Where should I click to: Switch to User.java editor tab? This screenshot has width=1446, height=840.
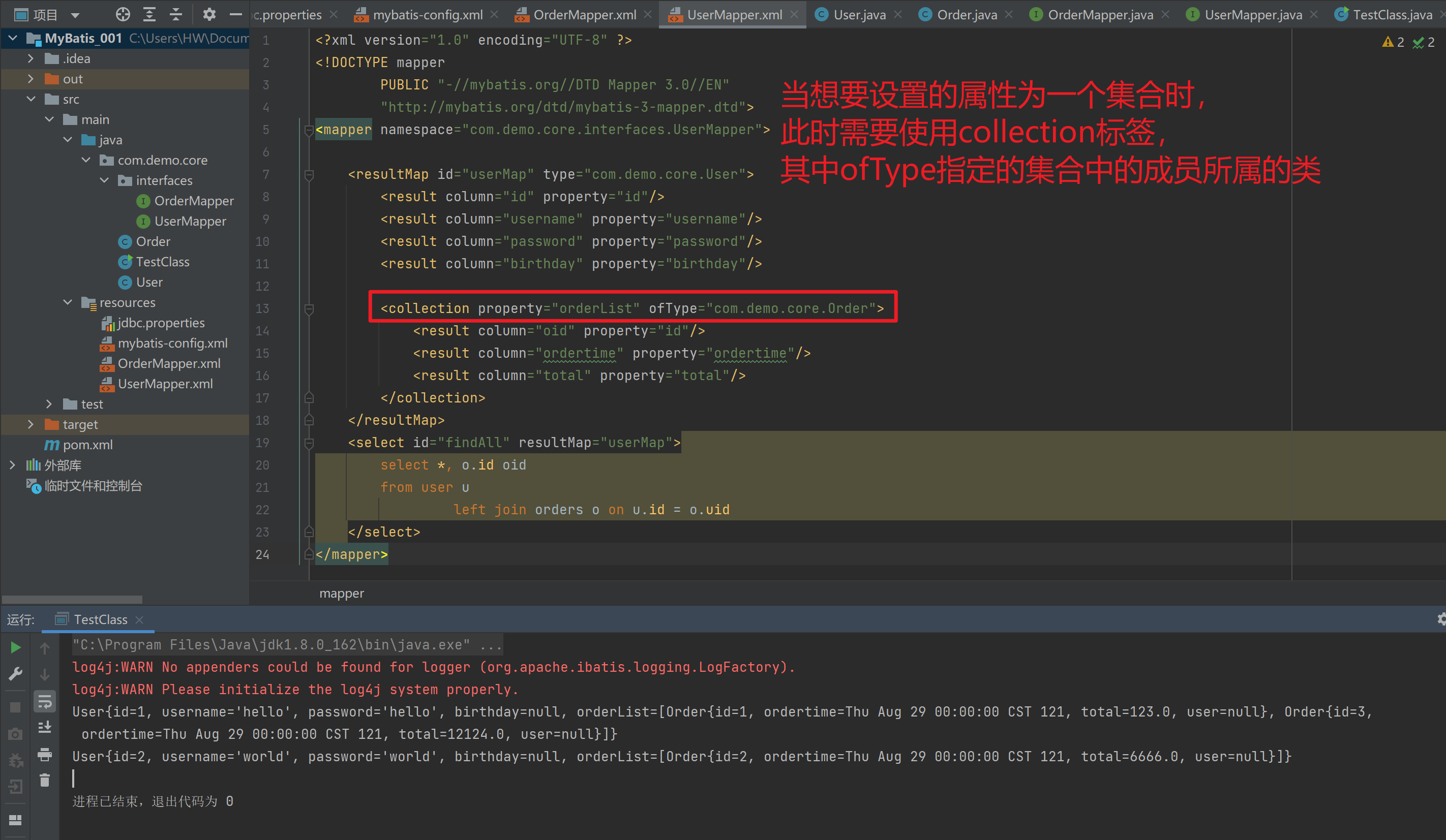[859, 15]
